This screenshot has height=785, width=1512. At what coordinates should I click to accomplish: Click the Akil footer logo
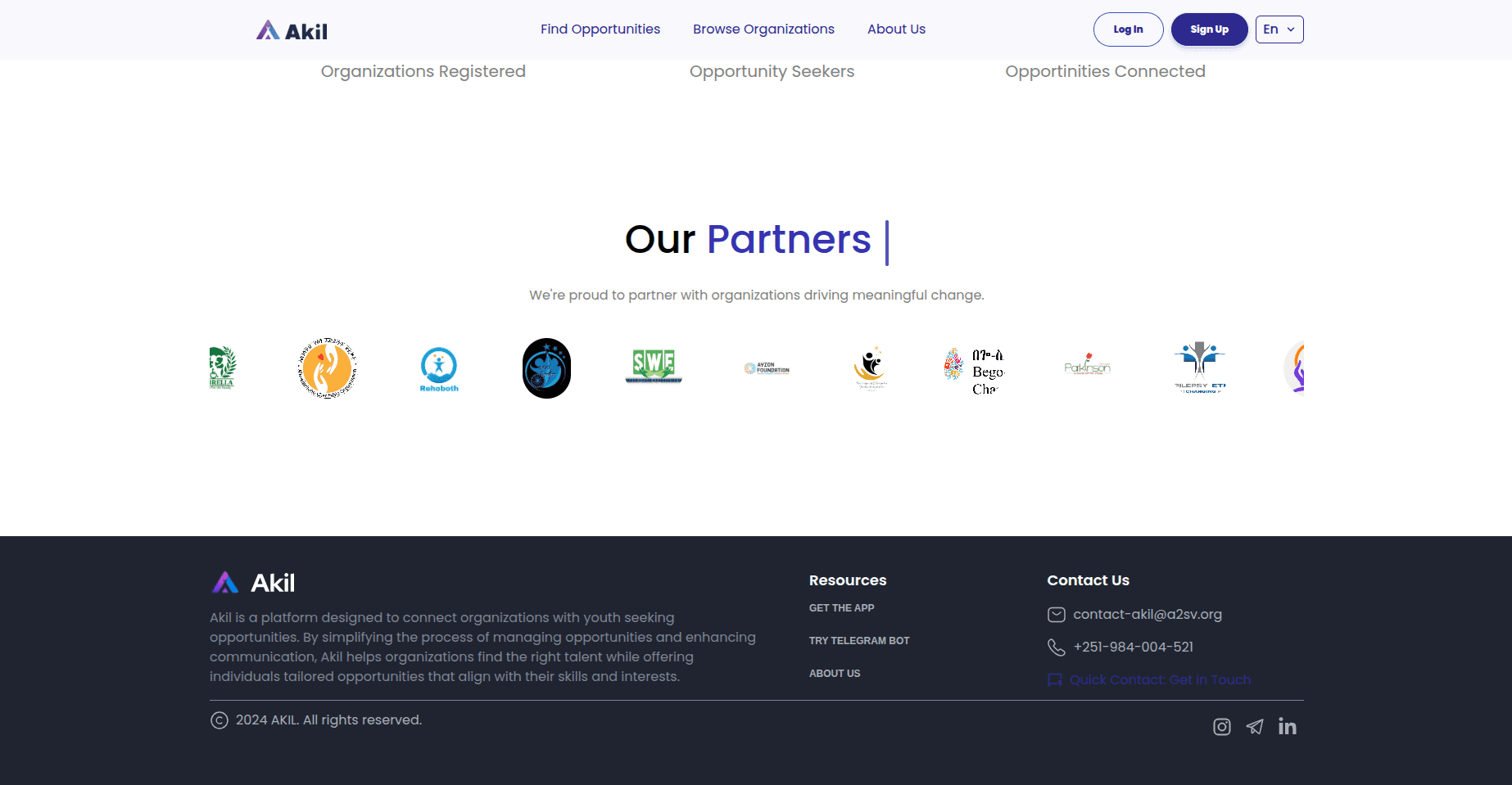tap(253, 582)
